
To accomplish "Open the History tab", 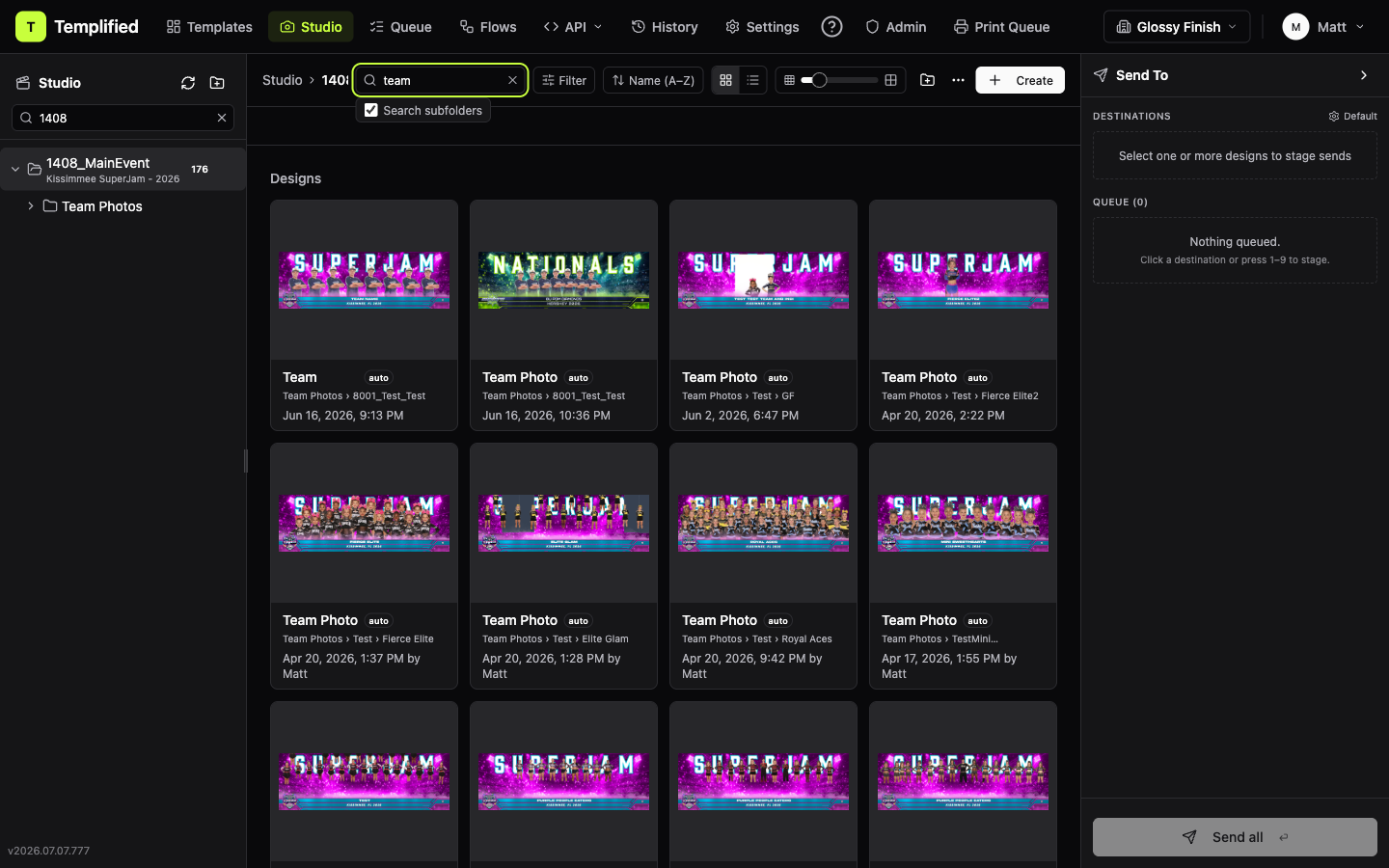I will pos(665,27).
